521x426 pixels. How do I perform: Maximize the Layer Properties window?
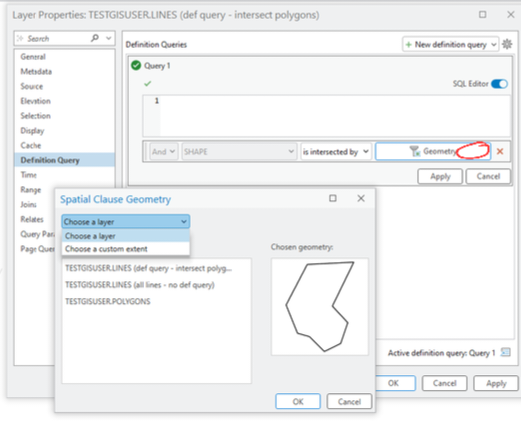click(x=482, y=14)
